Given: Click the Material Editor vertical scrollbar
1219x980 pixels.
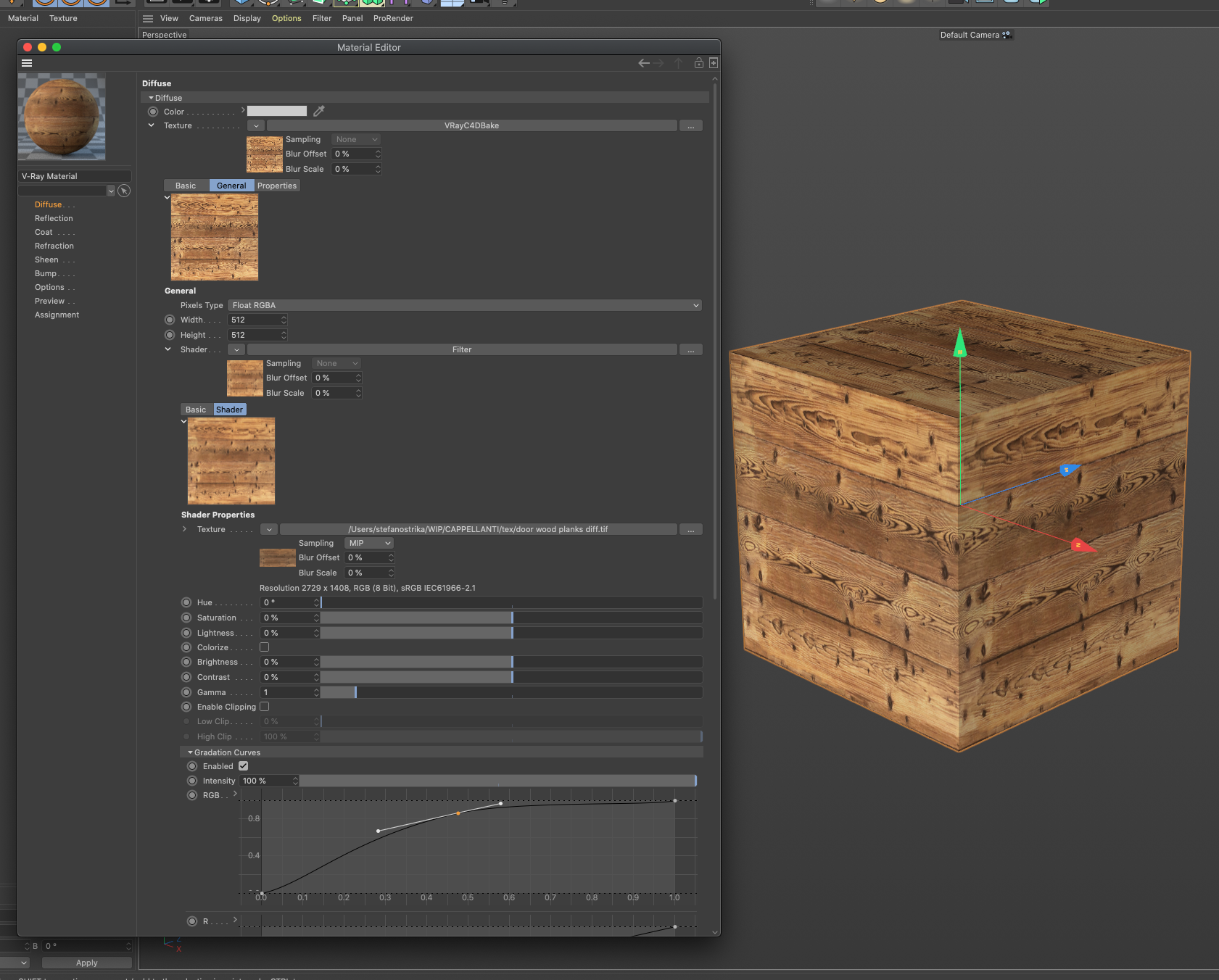Looking at the screenshot, I should [x=715, y=341].
